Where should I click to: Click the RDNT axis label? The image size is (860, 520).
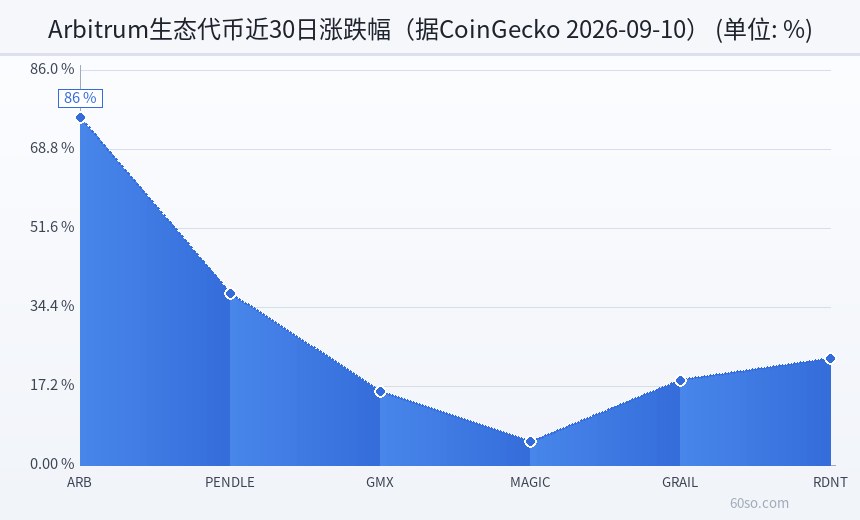830,482
